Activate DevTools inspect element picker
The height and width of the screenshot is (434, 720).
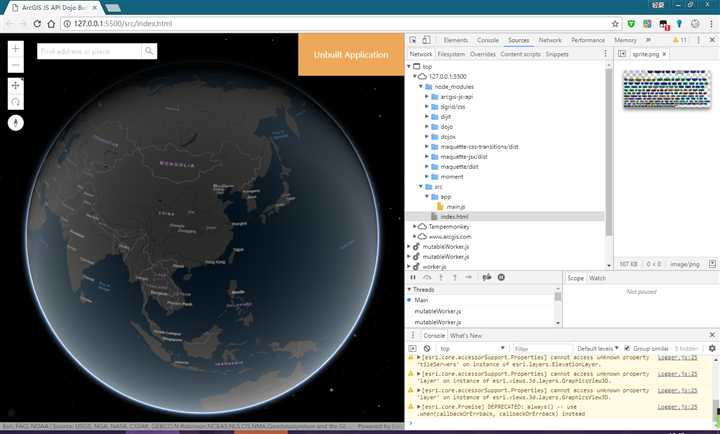click(413, 40)
